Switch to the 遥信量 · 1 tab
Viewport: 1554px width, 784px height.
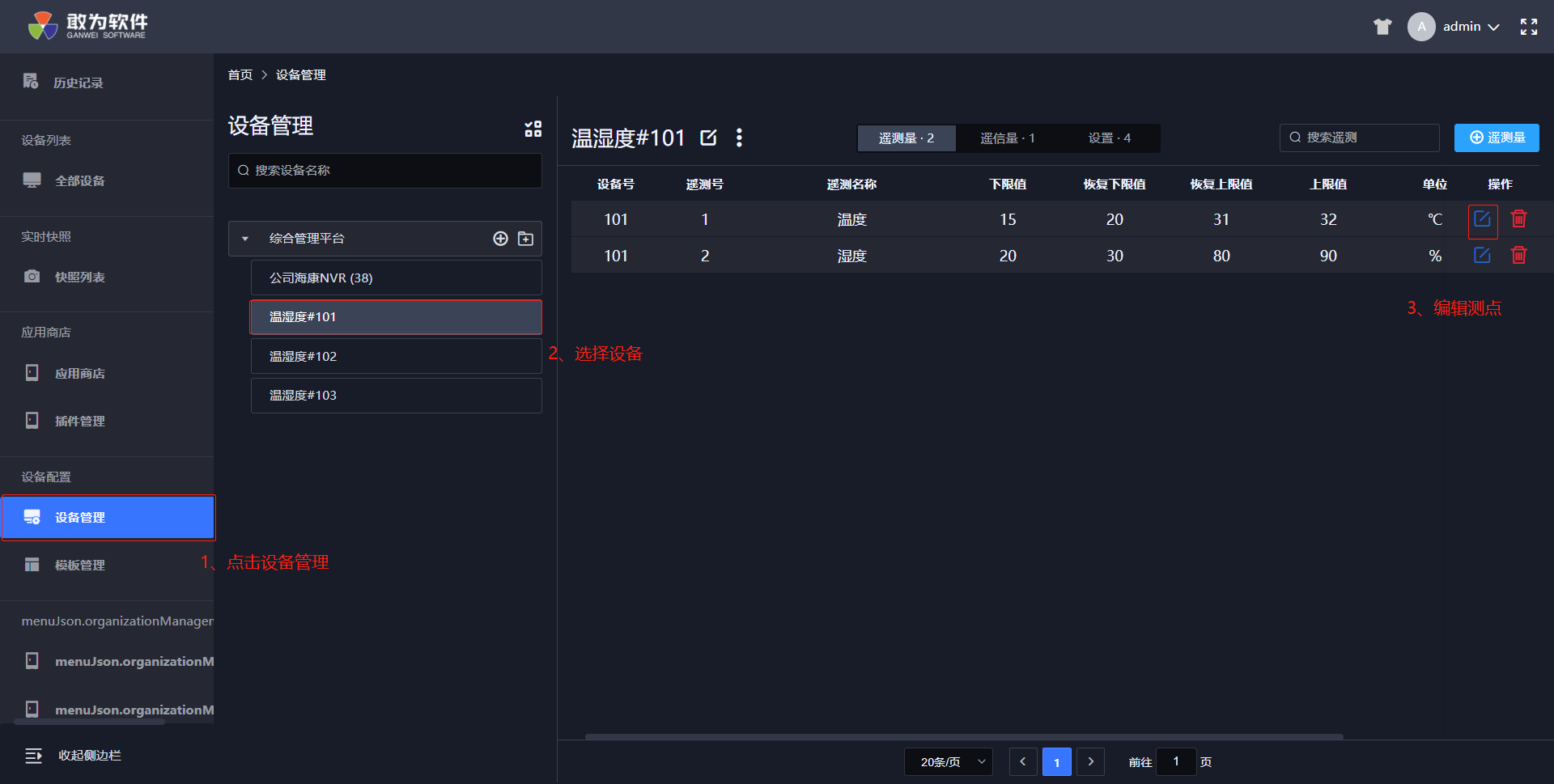tap(1008, 138)
